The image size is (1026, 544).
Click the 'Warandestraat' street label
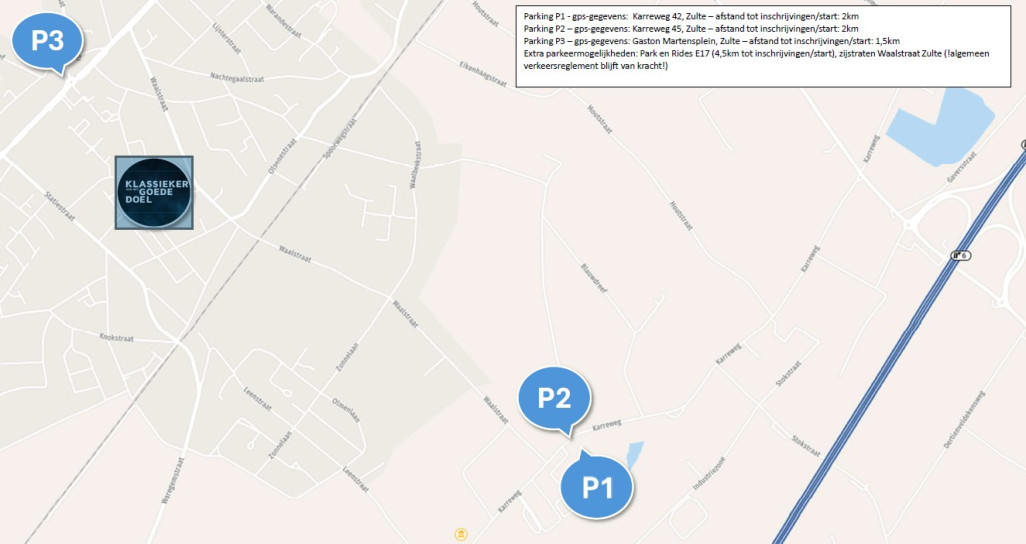pyautogui.click(x=283, y=20)
